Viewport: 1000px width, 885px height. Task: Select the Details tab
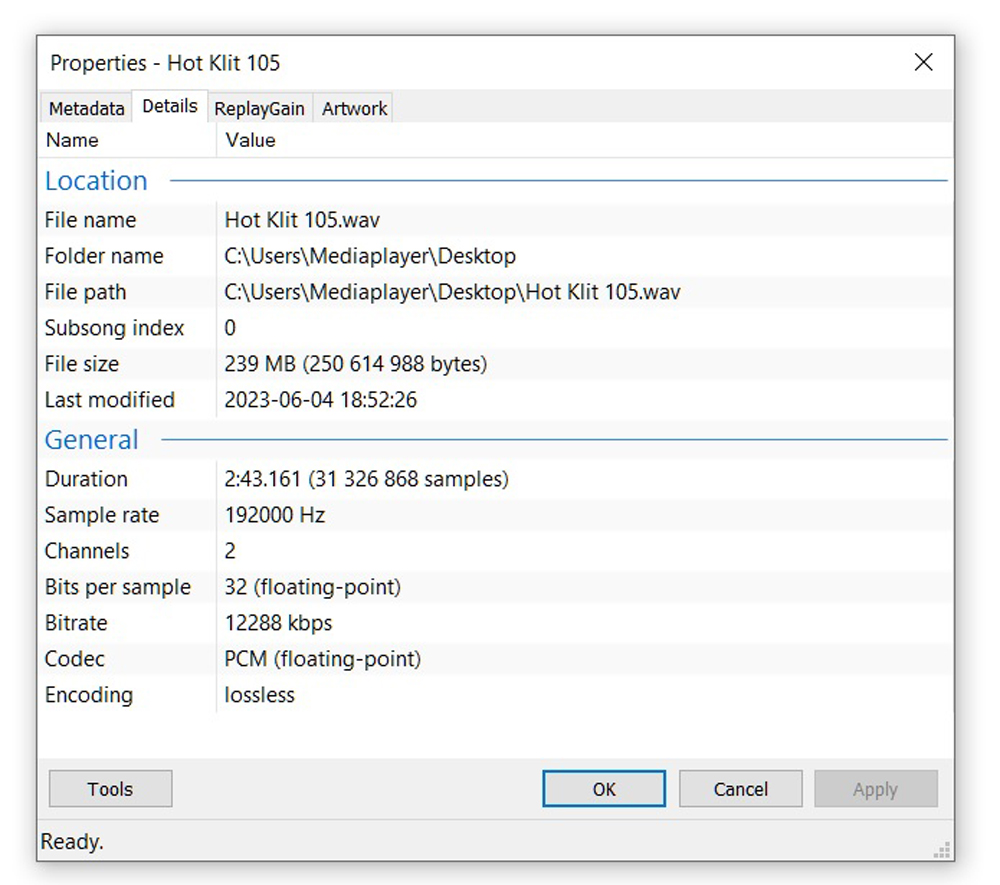tap(170, 106)
